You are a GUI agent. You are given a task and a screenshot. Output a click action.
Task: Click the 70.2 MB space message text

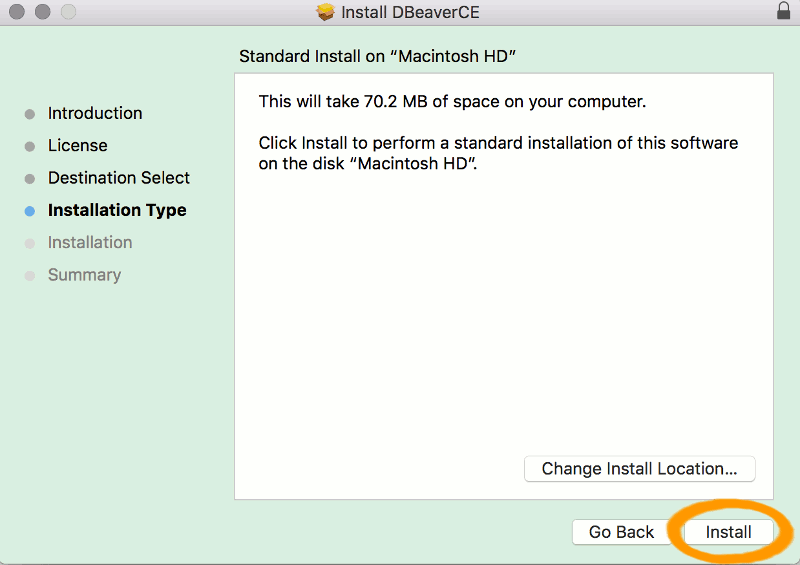[x=452, y=102]
